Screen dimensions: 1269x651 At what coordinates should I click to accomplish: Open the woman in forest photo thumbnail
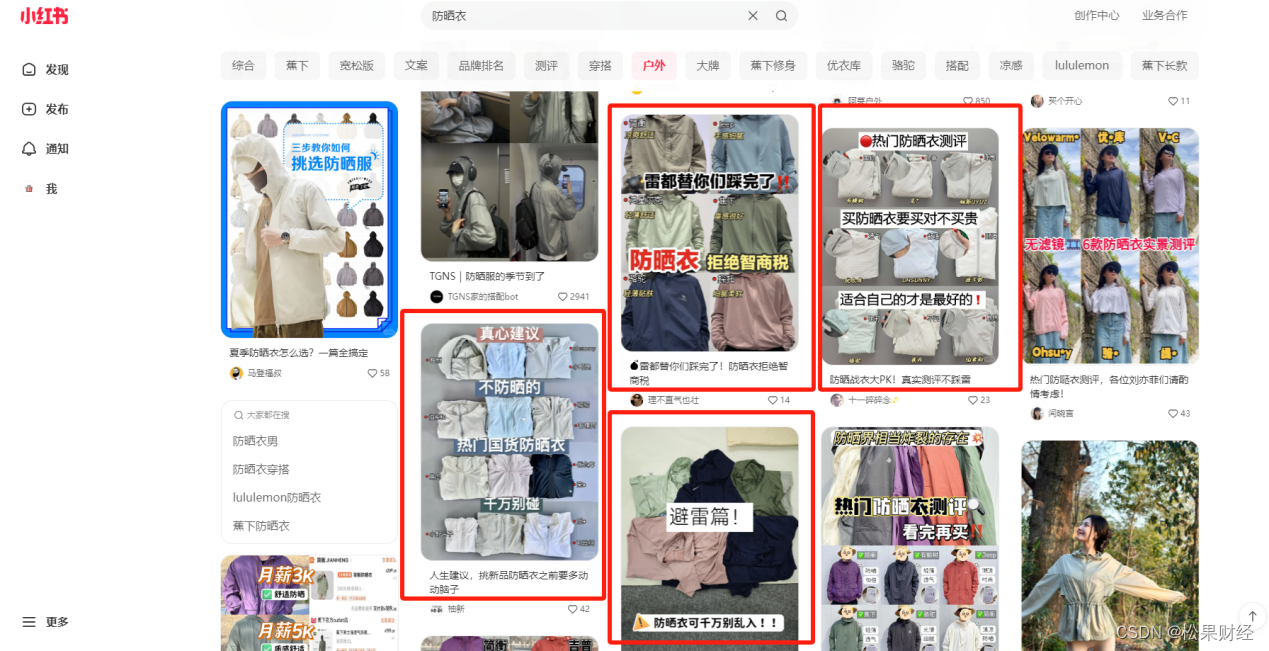[1110, 546]
